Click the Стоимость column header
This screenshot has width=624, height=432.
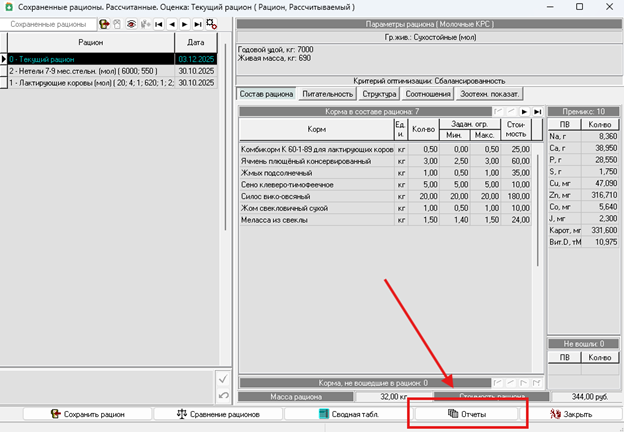click(x=516, y=129)
